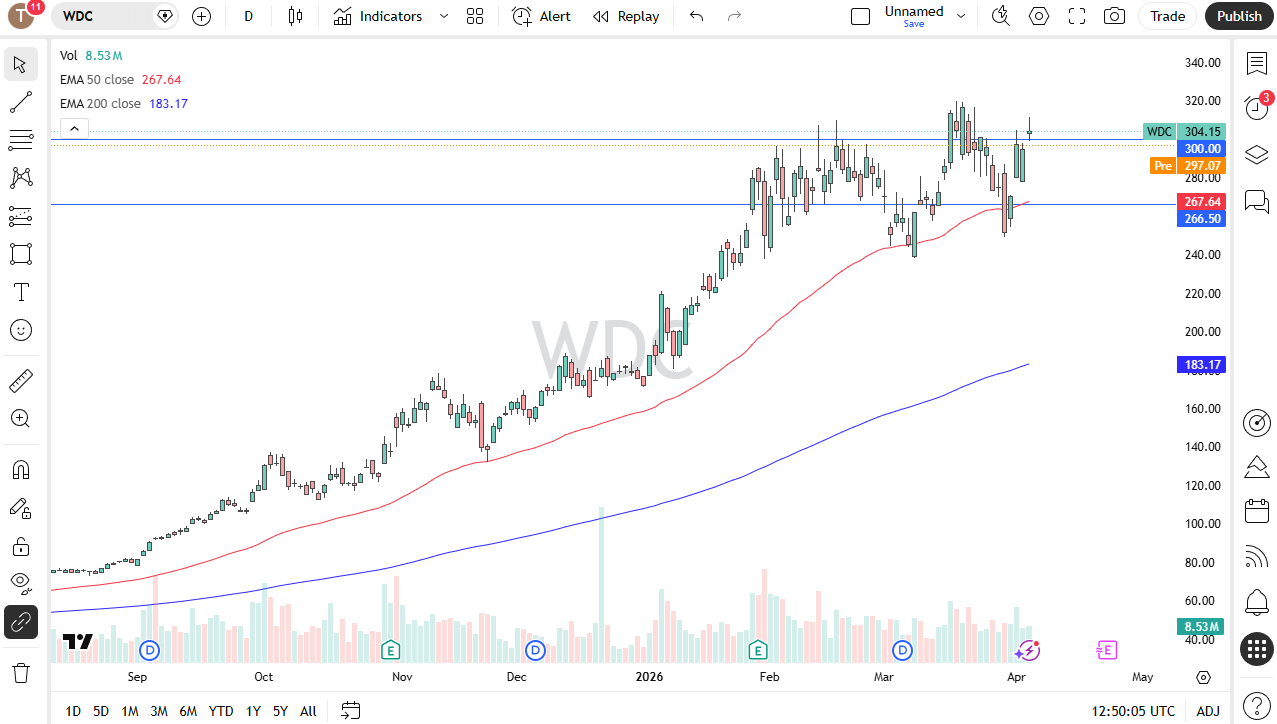The height and width of the screenshot is (724, 1277).
Task: Open the indicator templates grid
Action: (475, 16)
